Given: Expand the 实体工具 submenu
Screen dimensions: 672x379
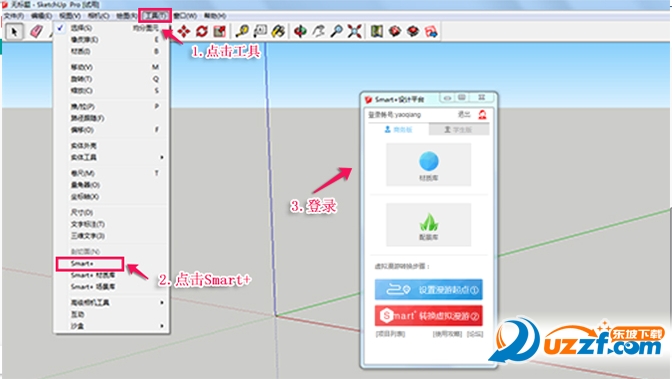Looking at the screenshot, I should pos(111,157).
